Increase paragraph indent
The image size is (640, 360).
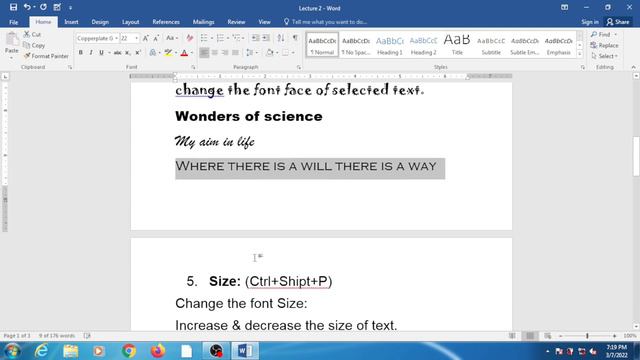pyautogui.click(x=266, y=38)
